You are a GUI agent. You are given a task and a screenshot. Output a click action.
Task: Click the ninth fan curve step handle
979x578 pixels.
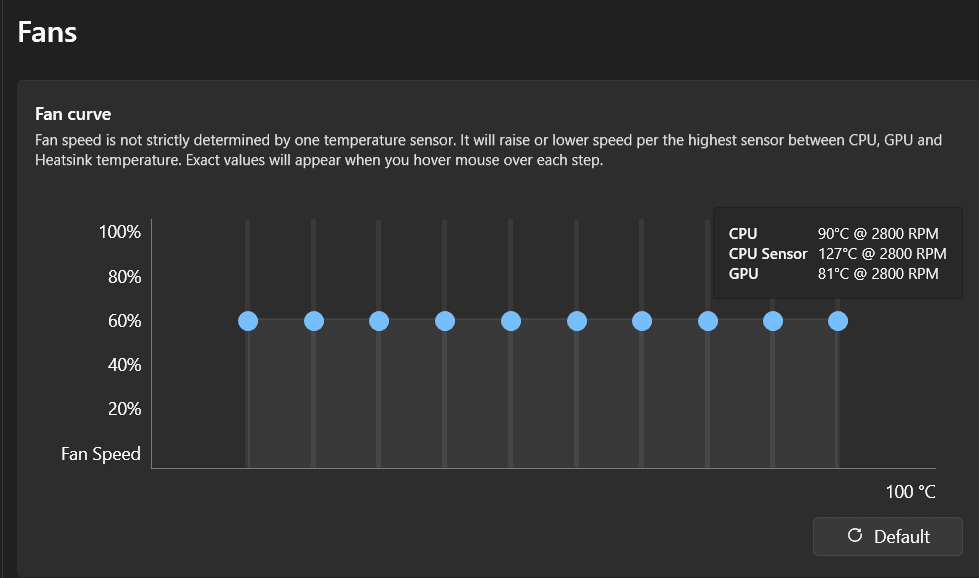coord(773,321)
